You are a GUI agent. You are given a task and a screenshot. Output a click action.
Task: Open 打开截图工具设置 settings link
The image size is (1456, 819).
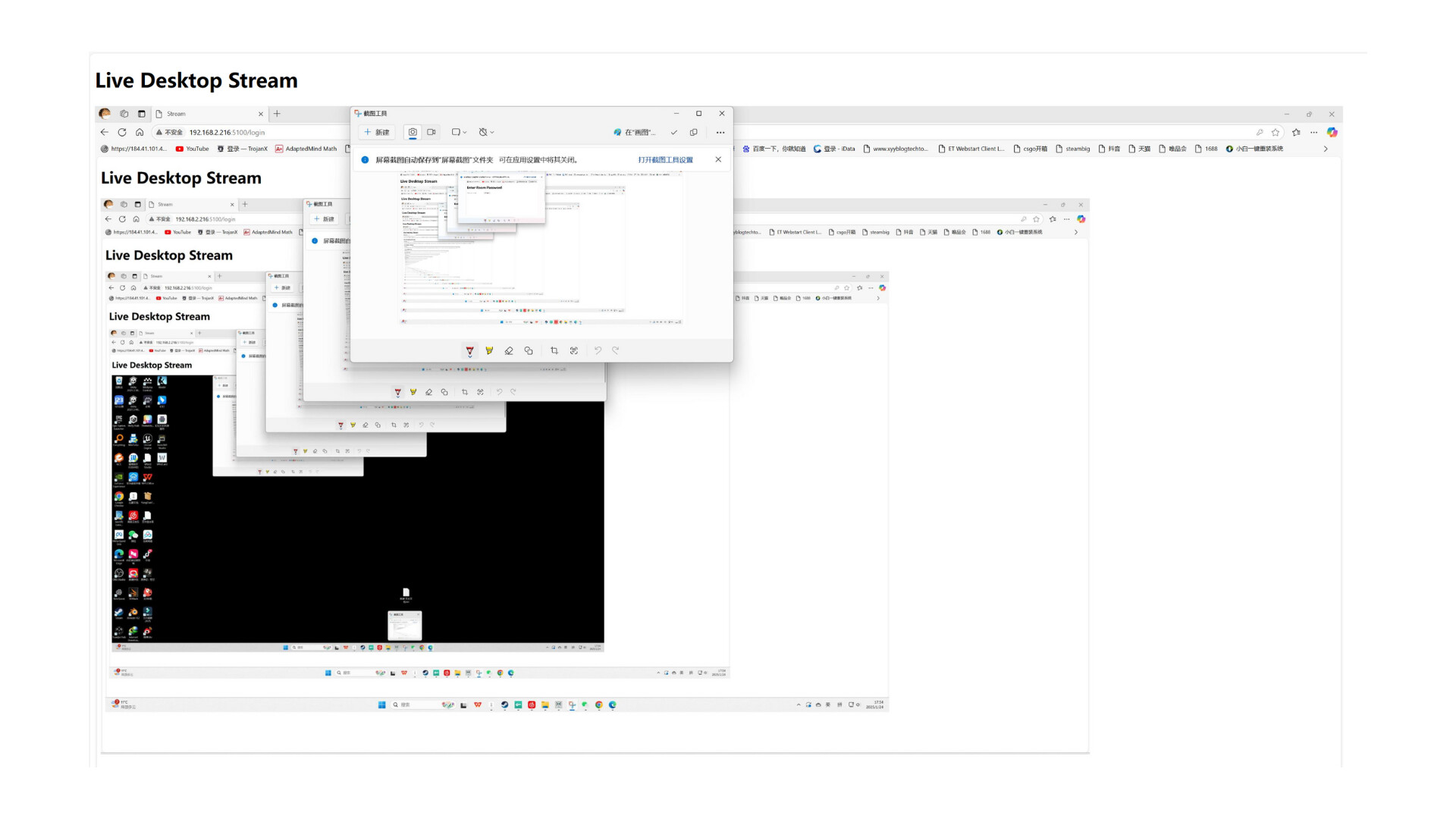coord(665,159)
